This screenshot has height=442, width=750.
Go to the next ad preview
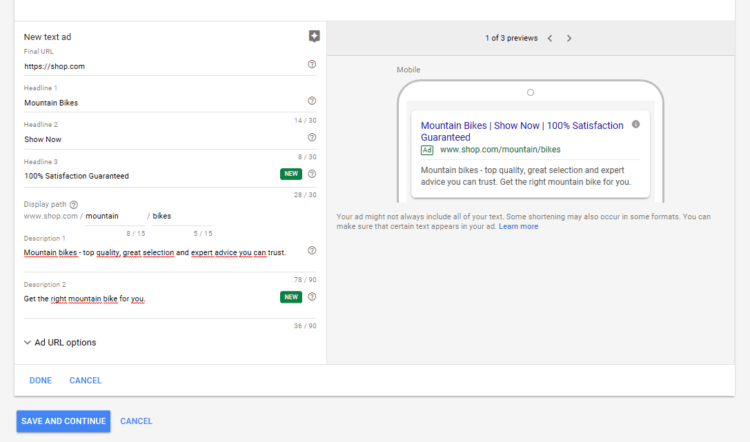pos(569,38)
